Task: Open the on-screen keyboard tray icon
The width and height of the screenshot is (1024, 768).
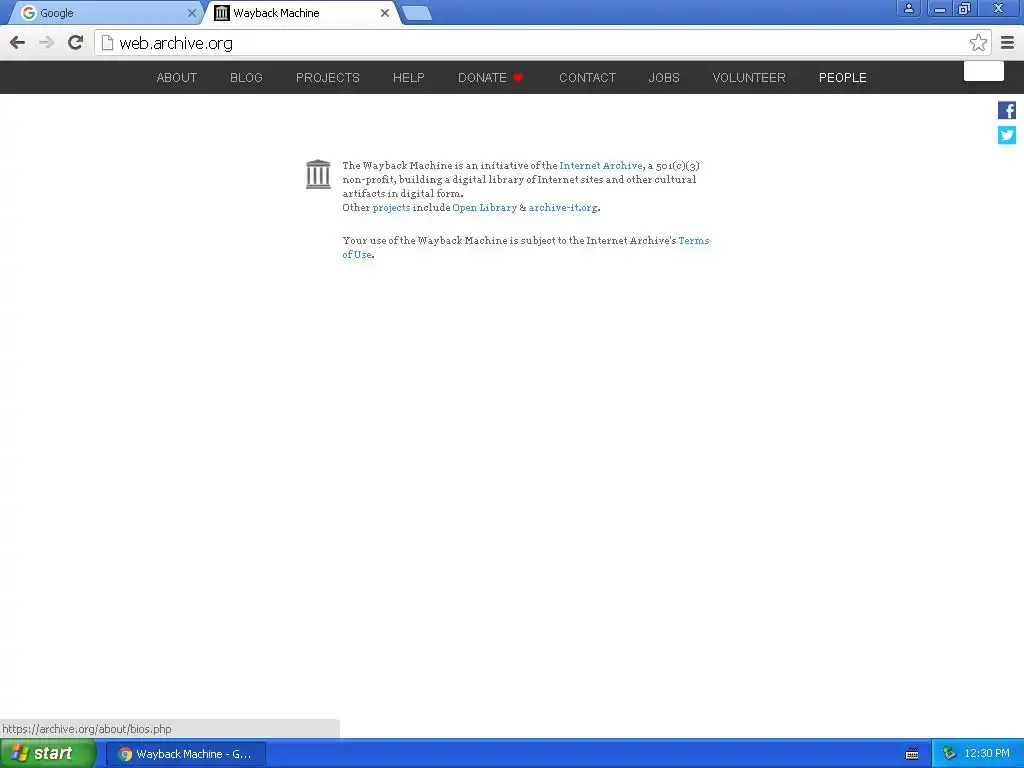Action: [912, 754]
